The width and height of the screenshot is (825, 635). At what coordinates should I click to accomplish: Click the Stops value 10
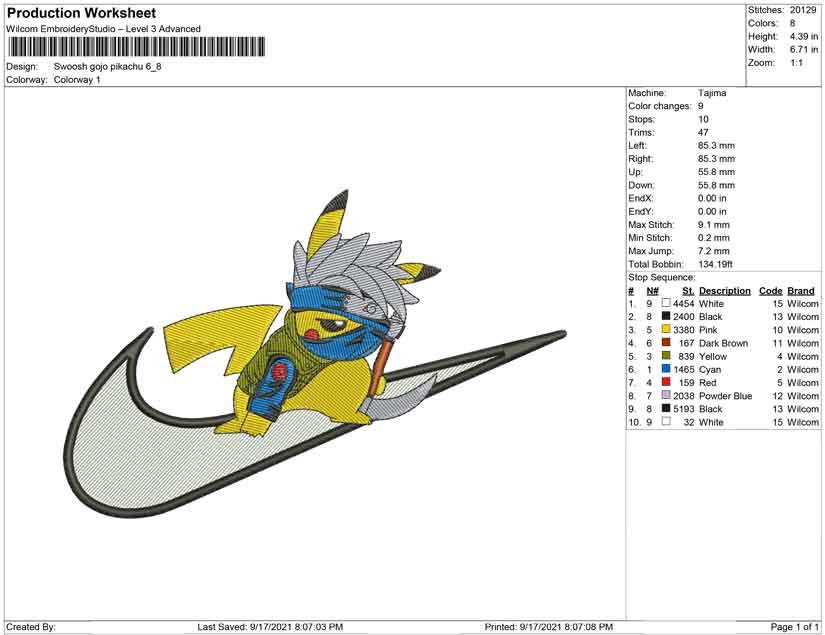(703, 119)
